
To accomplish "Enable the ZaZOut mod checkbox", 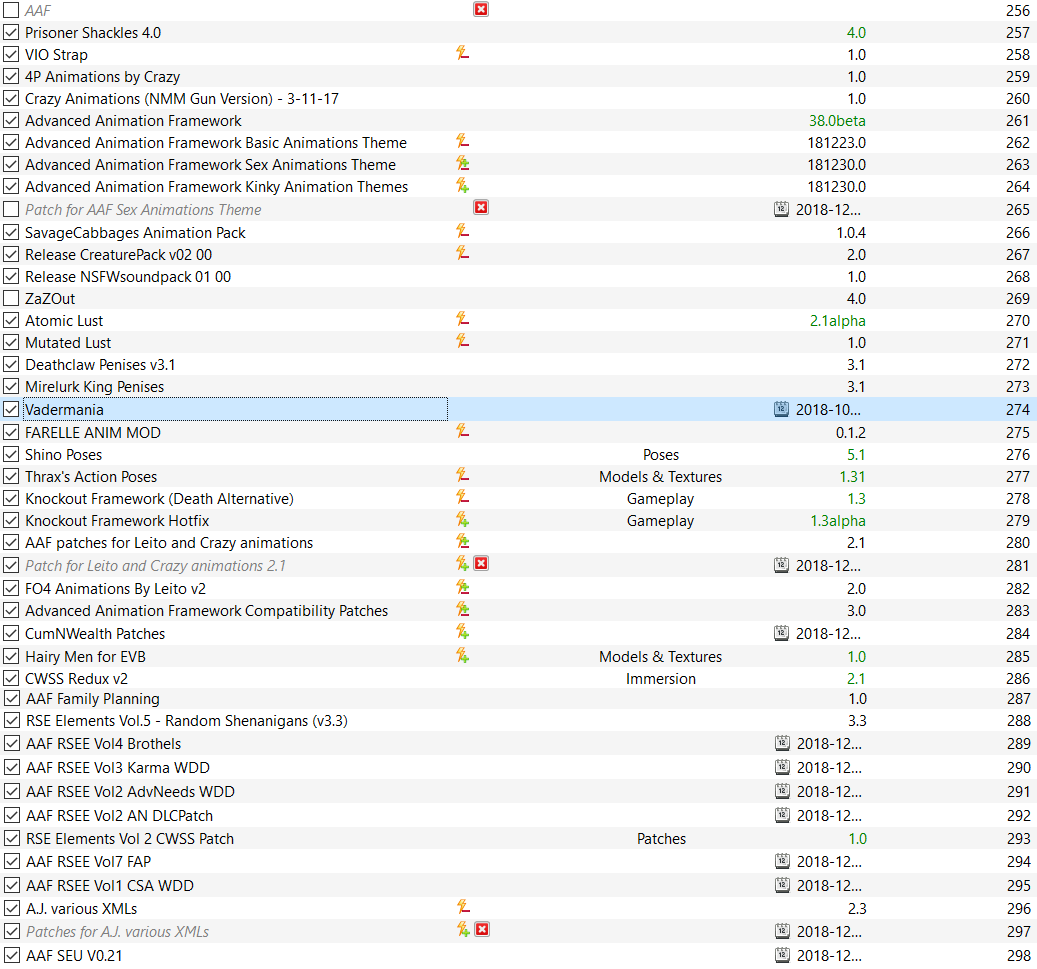I will coord(11,298).
